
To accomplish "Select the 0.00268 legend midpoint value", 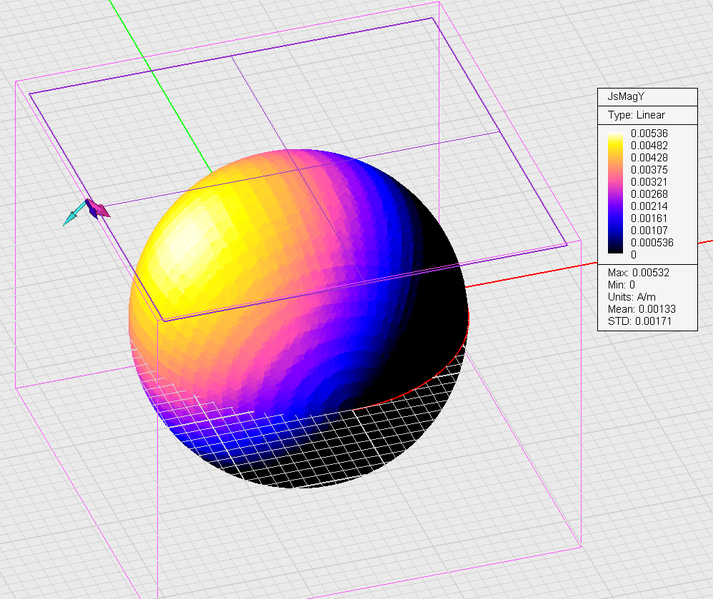I will pyautogui.click(x=648, y=194).
